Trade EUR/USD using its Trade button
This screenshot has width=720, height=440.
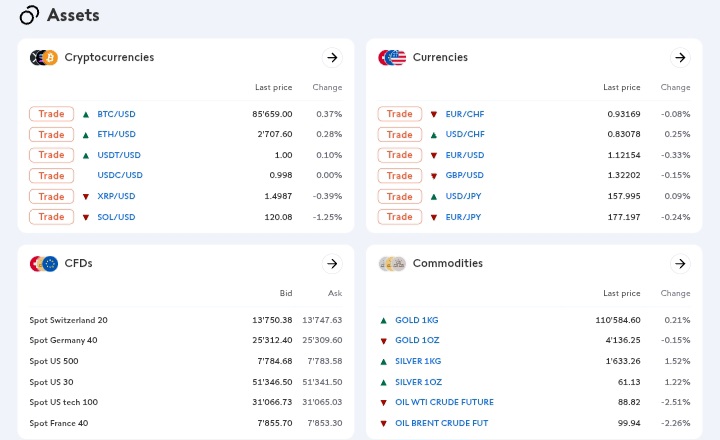(x=399, y=155)
